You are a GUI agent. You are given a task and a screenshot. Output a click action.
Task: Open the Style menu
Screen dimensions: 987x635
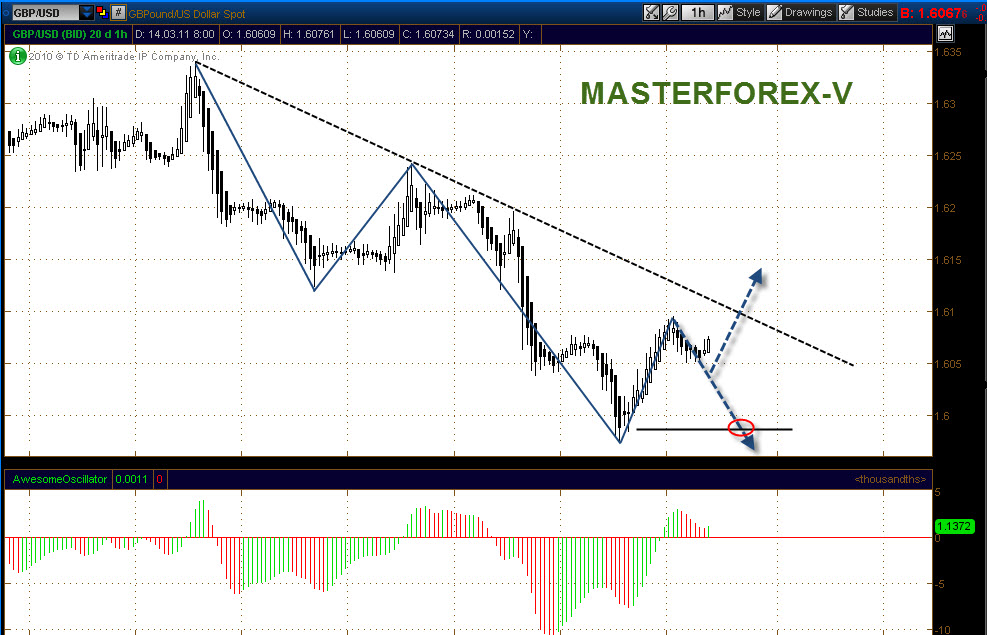pyautogui.click(x=740, y=13)
